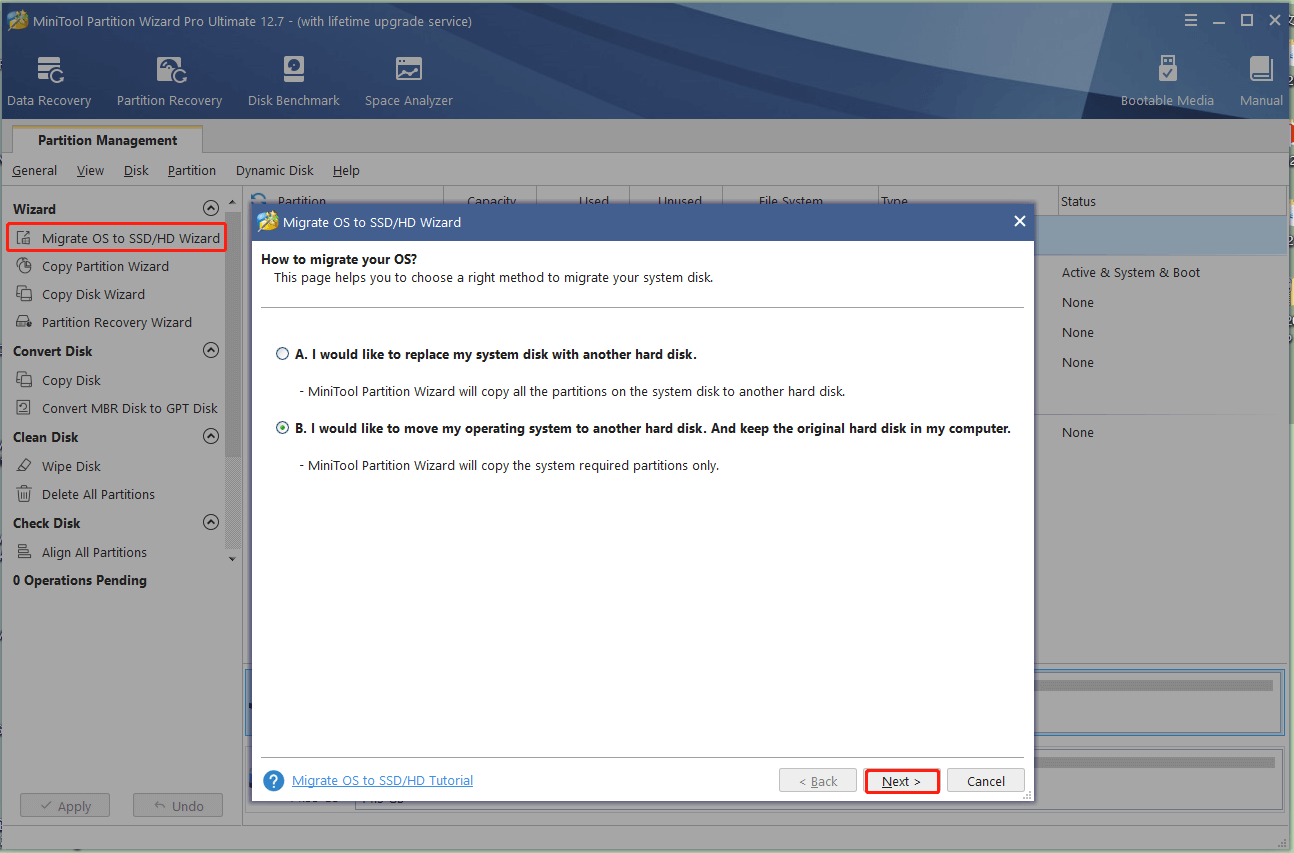Select option A: replace my system disk

282,354
